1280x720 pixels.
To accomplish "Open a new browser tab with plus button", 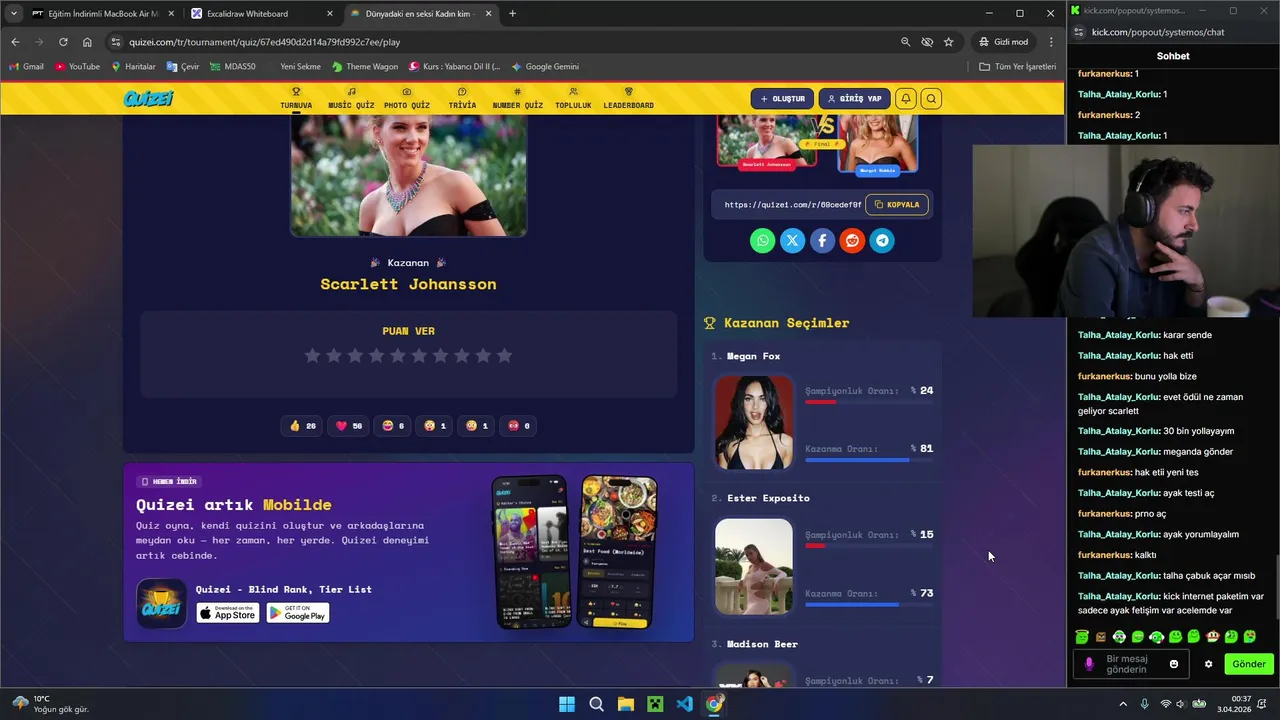I will click(512, 14).
